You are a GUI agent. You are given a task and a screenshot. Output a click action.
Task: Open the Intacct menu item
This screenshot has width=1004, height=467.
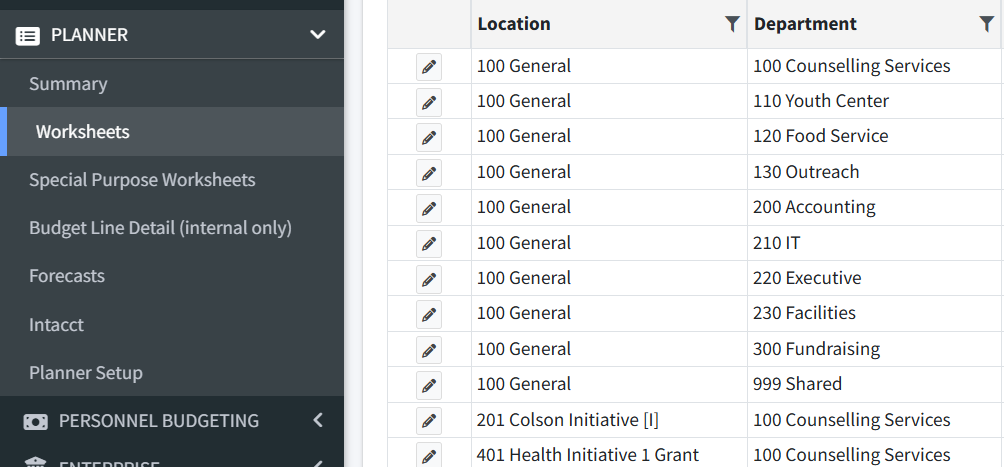56,325
